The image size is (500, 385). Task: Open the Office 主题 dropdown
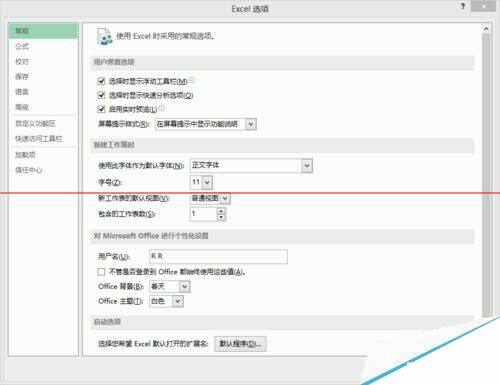point(178,301)
